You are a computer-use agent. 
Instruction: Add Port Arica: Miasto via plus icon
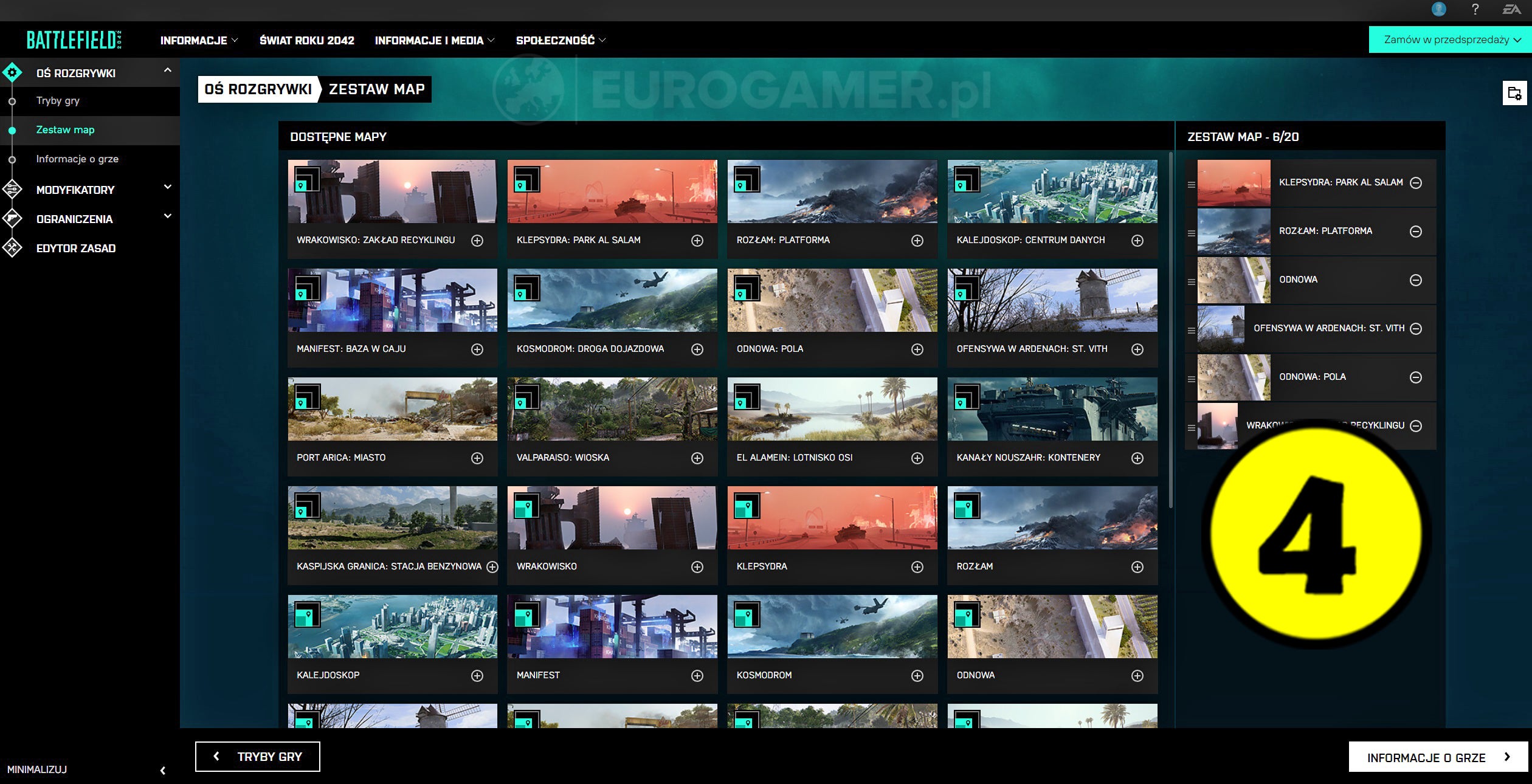[x=477, y=458]
